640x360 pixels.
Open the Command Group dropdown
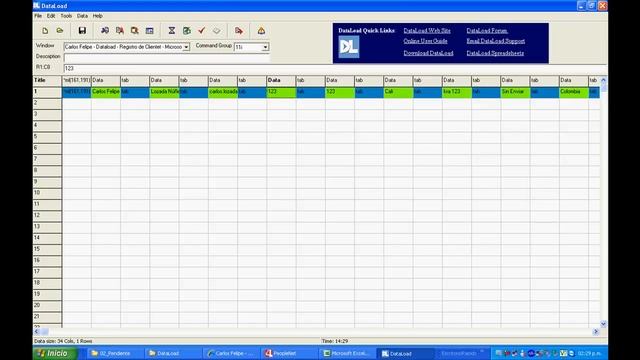265,47
